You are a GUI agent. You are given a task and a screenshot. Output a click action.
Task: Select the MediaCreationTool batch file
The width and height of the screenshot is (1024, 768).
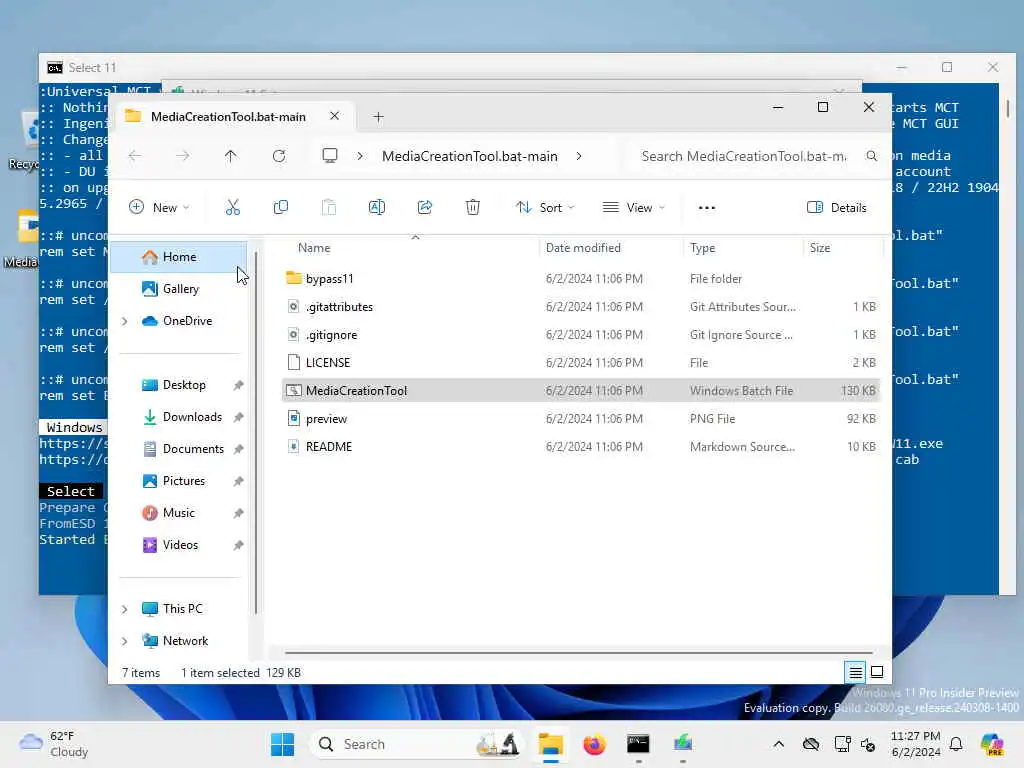[581, 391]
